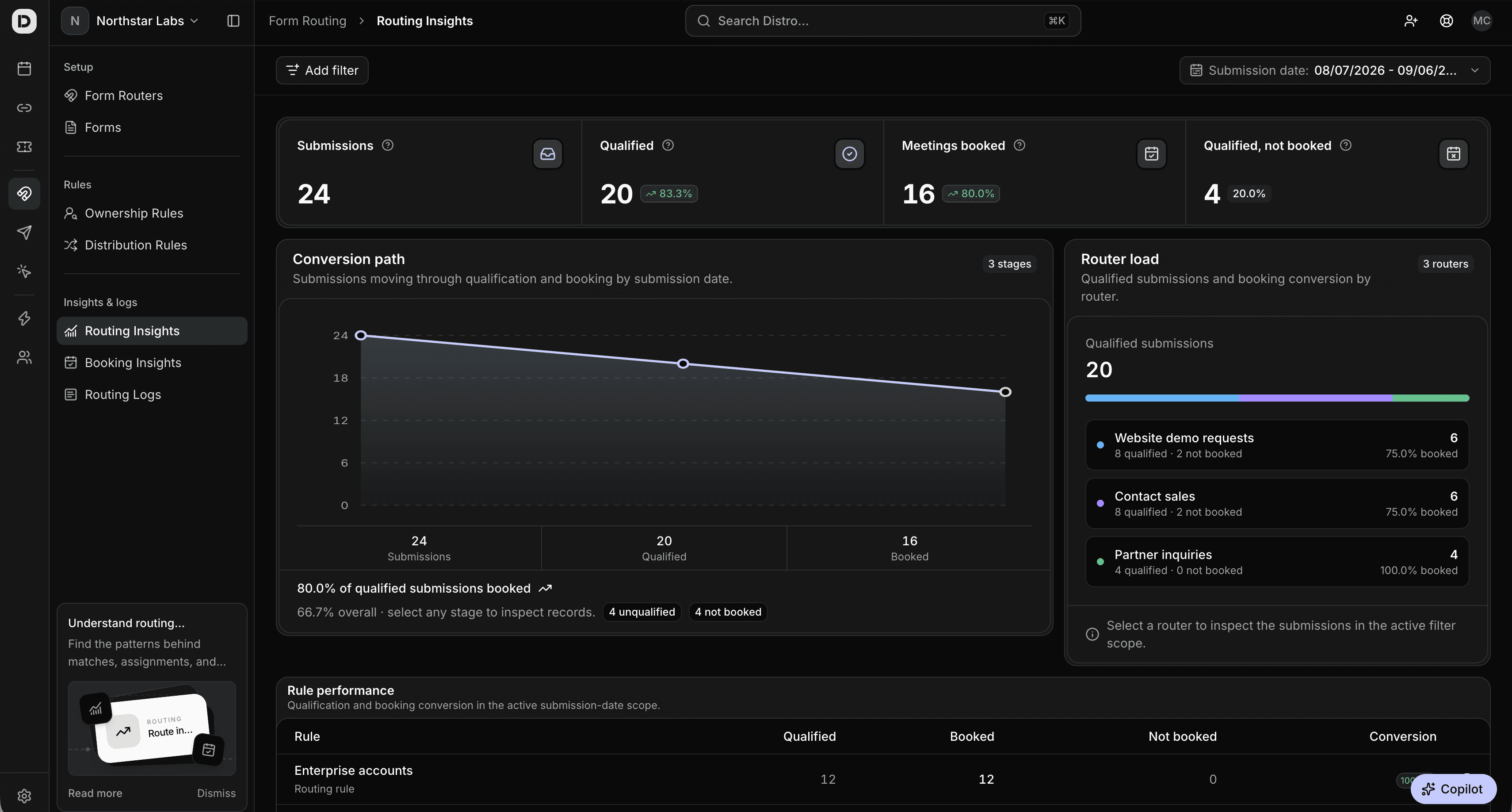Dismiss the Understand routing tip card
The height and width of the screenshot is (812, 1512).
[216, 793]
